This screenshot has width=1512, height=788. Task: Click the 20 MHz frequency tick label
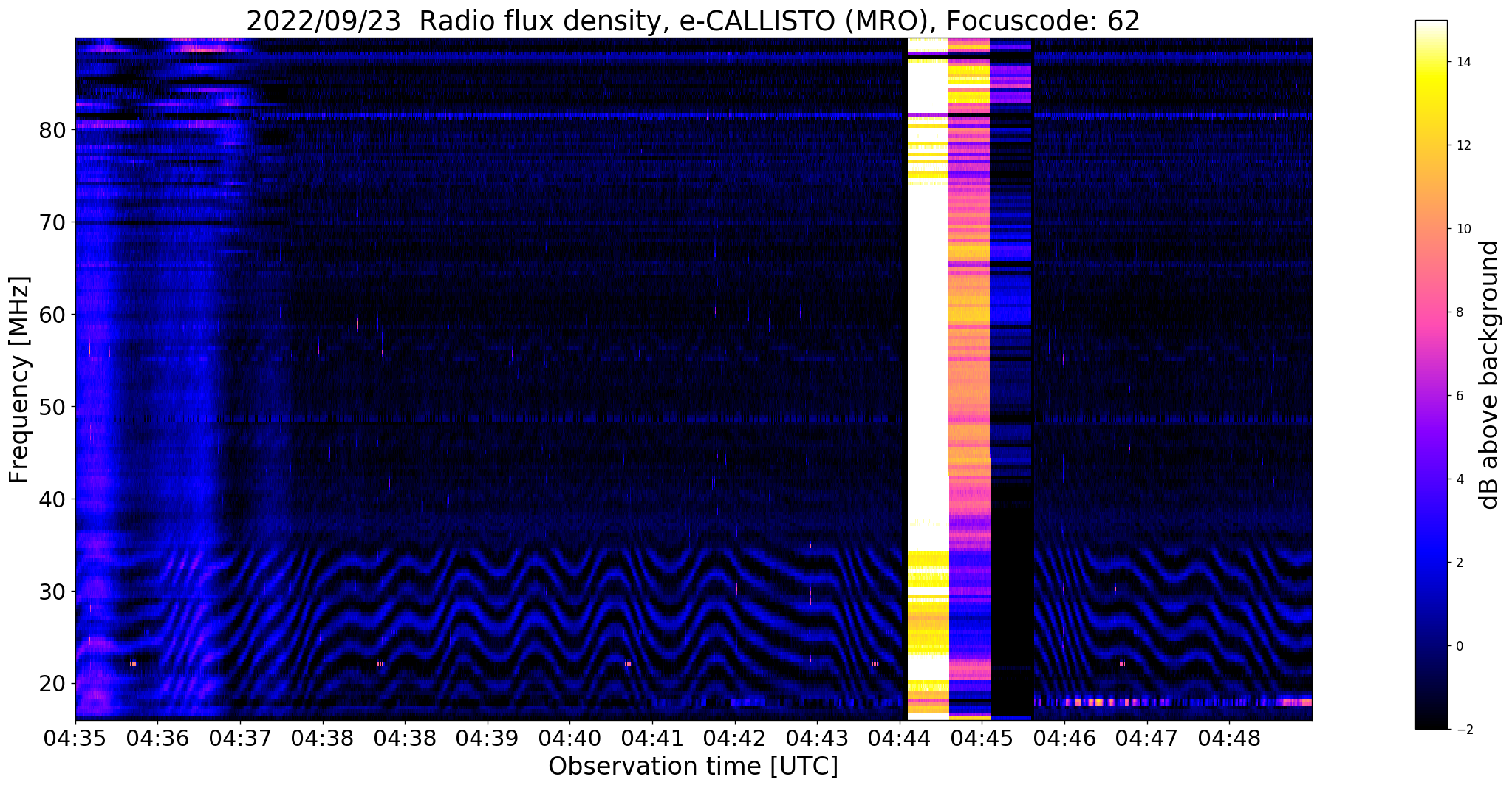point(52,685)
